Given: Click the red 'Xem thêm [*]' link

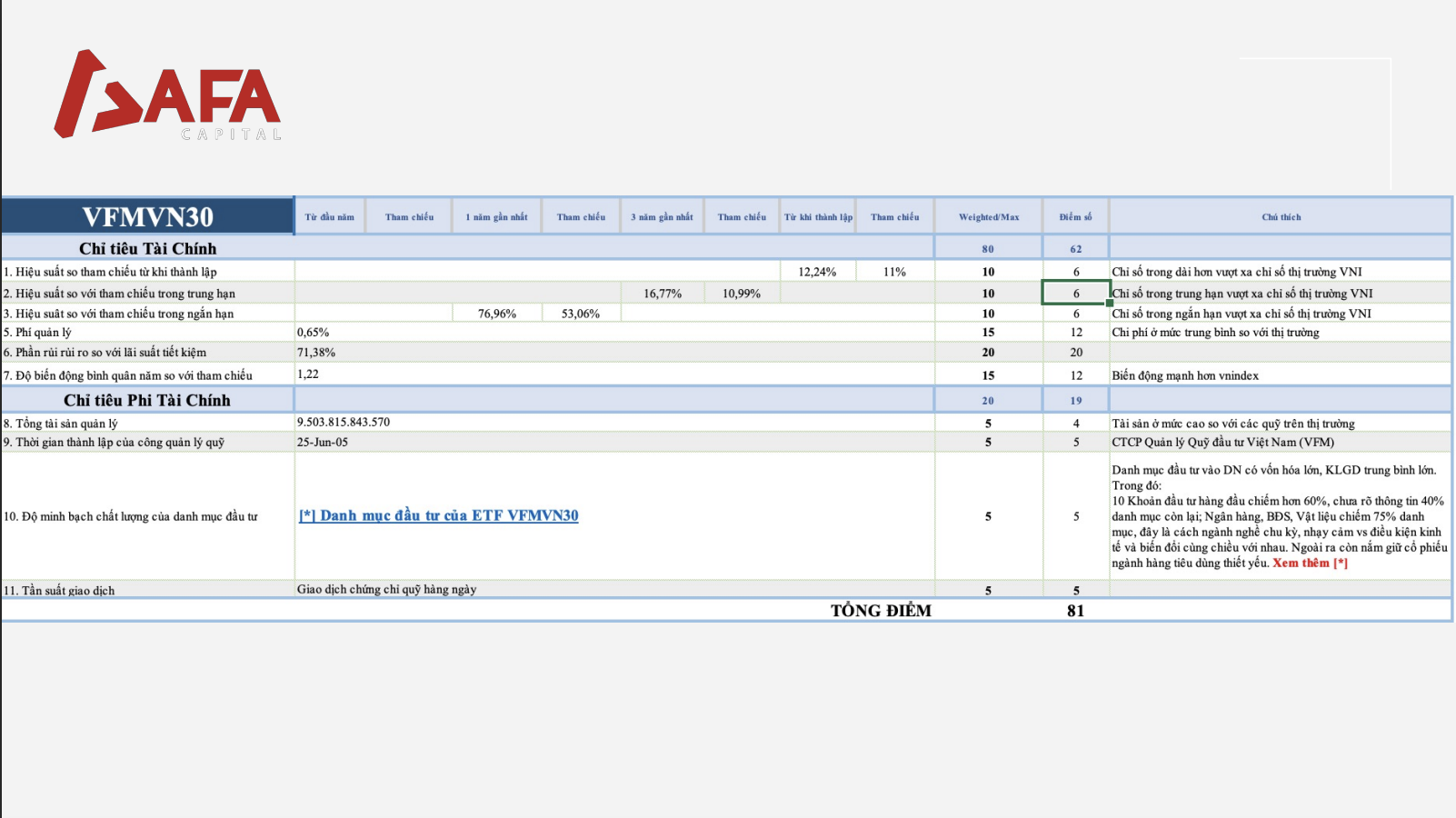Looking at the screenshot, I should [x=1310, y=564].
